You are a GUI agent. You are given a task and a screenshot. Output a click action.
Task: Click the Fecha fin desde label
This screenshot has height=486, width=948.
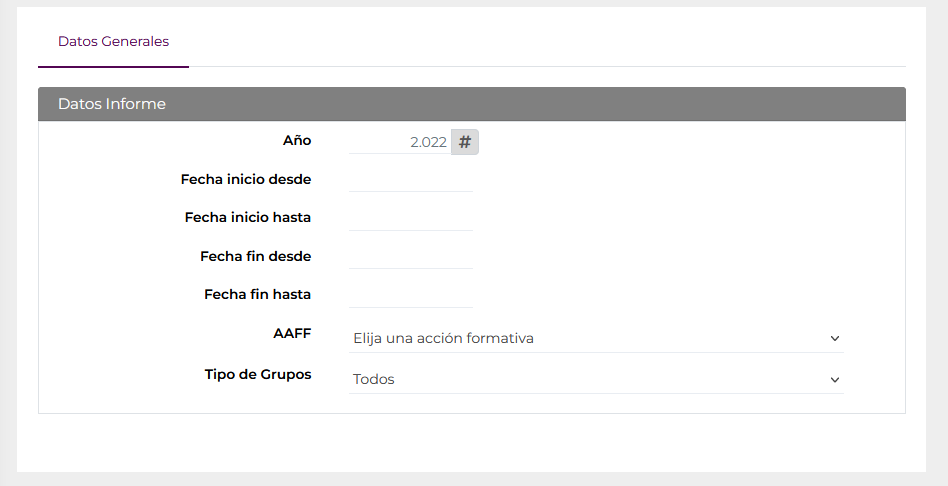pyautogui.click(x=256, y=256)
